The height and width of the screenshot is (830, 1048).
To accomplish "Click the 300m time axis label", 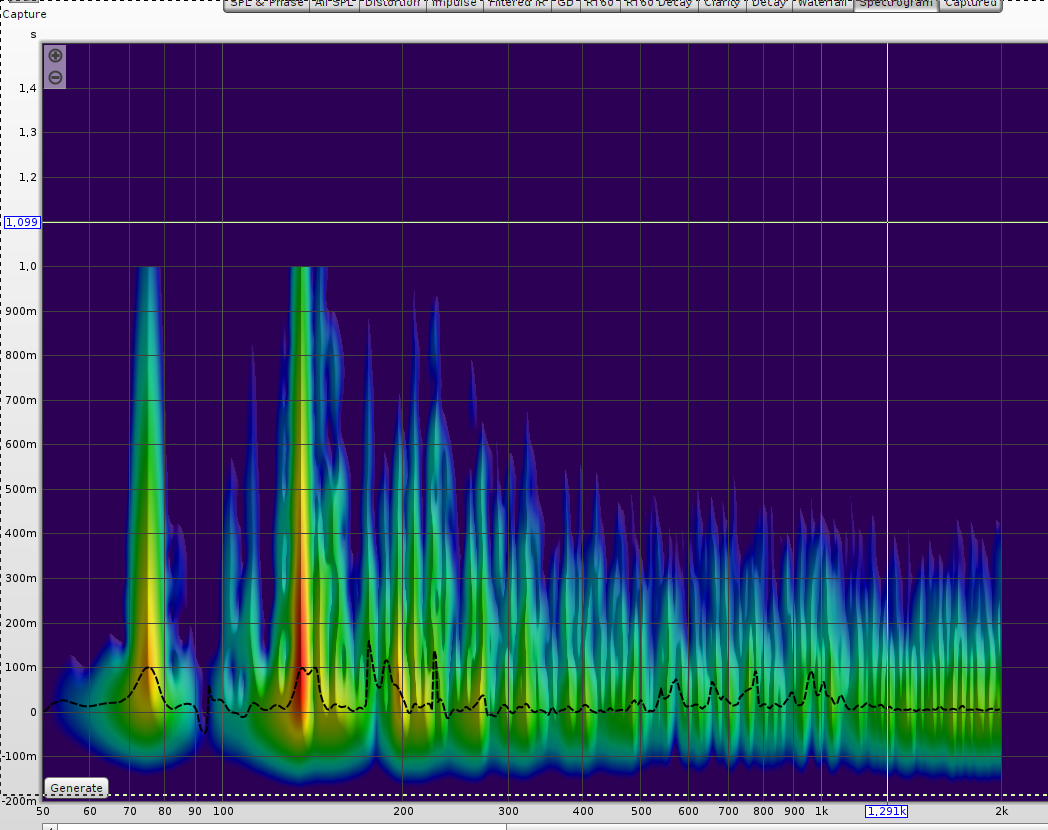I will coord(21,578).
